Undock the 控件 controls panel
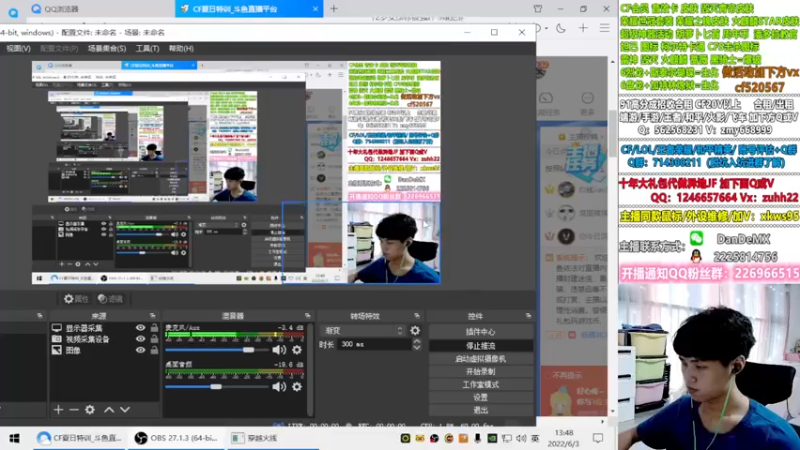Viewport: 800px width, 450px height. point(528,316)
